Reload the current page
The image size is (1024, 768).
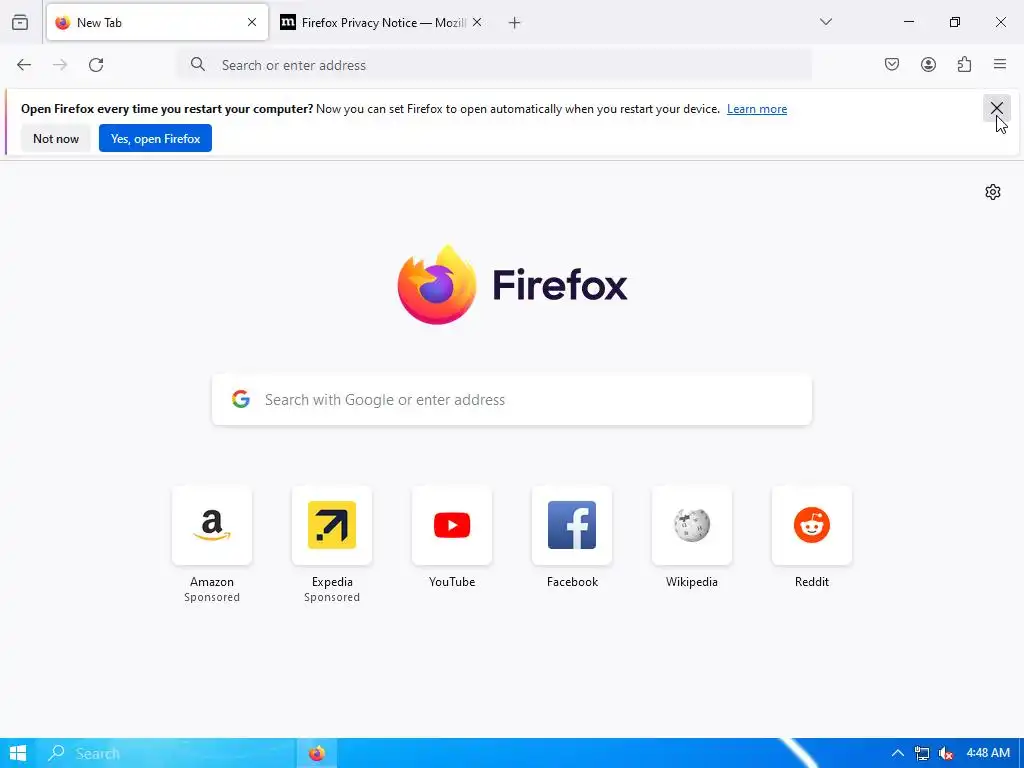tap(96, 65)
